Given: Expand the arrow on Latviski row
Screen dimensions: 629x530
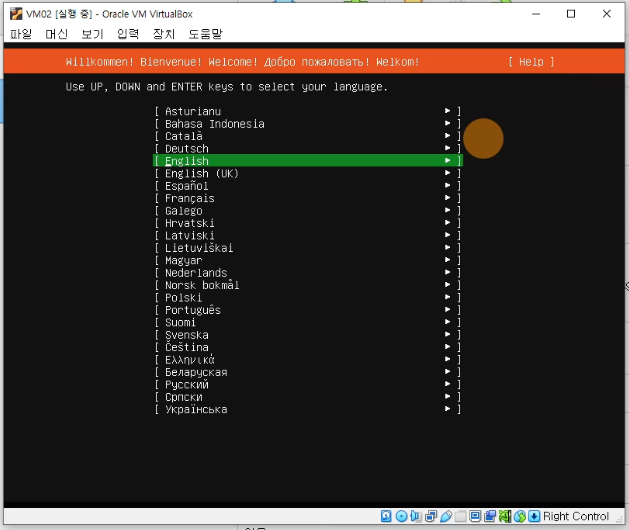Looking at the screenshot, I should 448,235.
